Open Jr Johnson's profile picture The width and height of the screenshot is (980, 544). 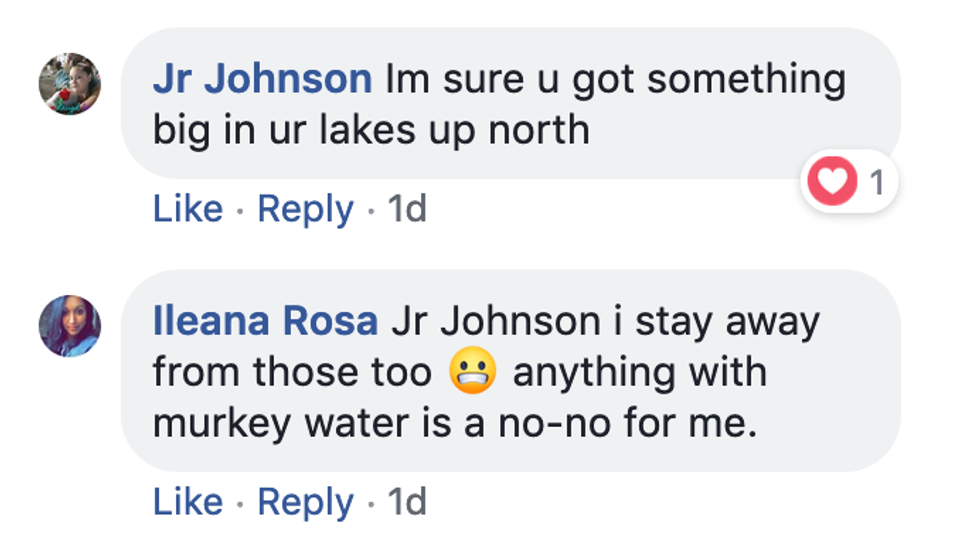[x=69, y=83]
